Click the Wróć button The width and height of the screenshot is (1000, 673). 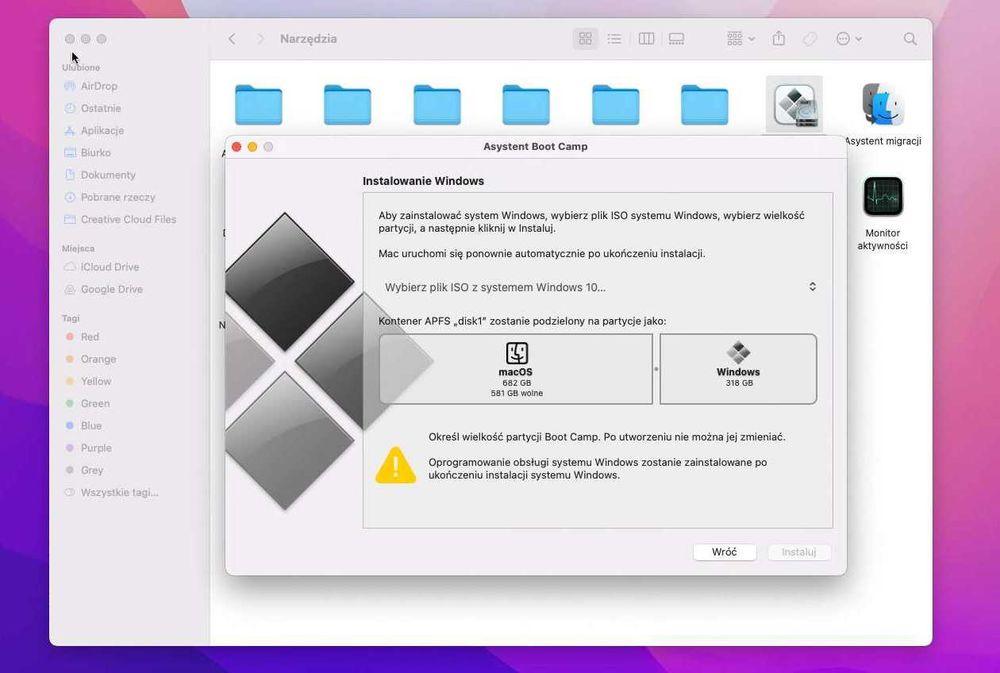(724, 552)
